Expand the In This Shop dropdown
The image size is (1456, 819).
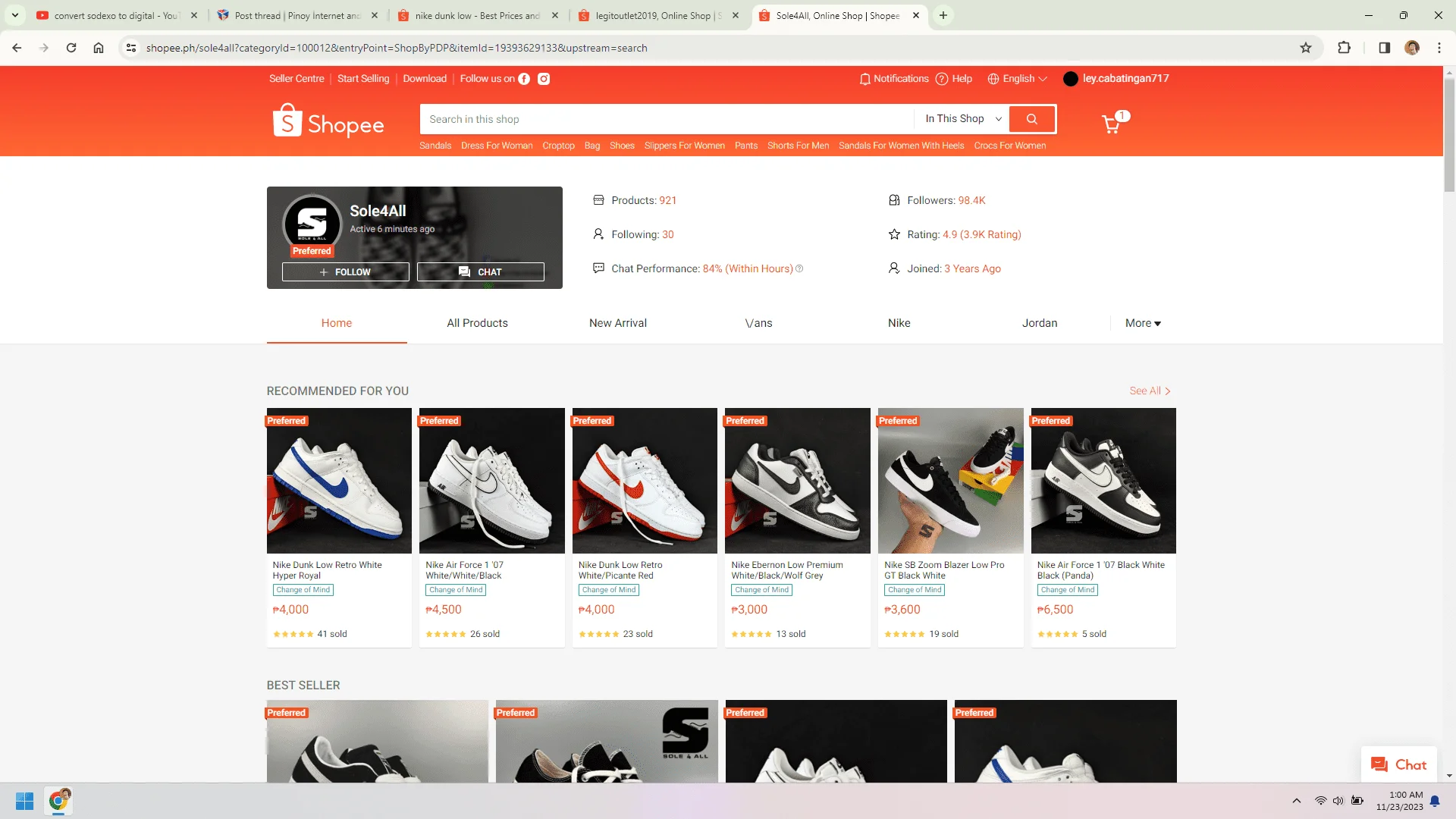click(963, 119)
